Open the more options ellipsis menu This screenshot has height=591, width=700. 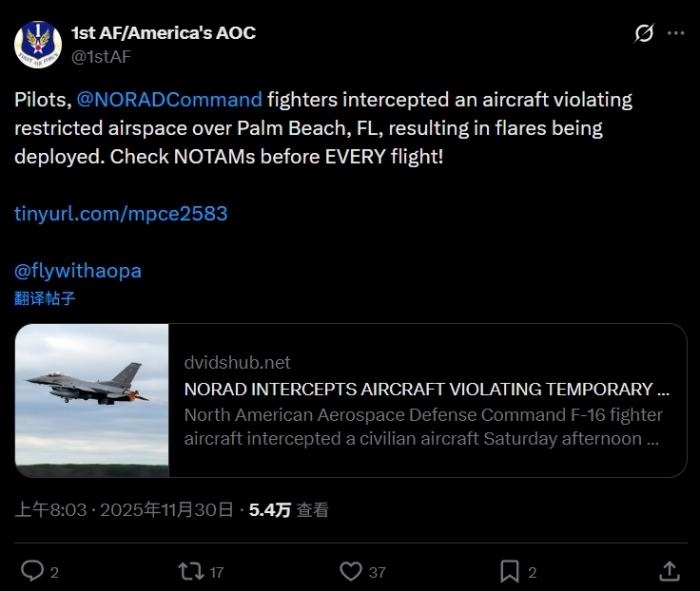point(678,34)
